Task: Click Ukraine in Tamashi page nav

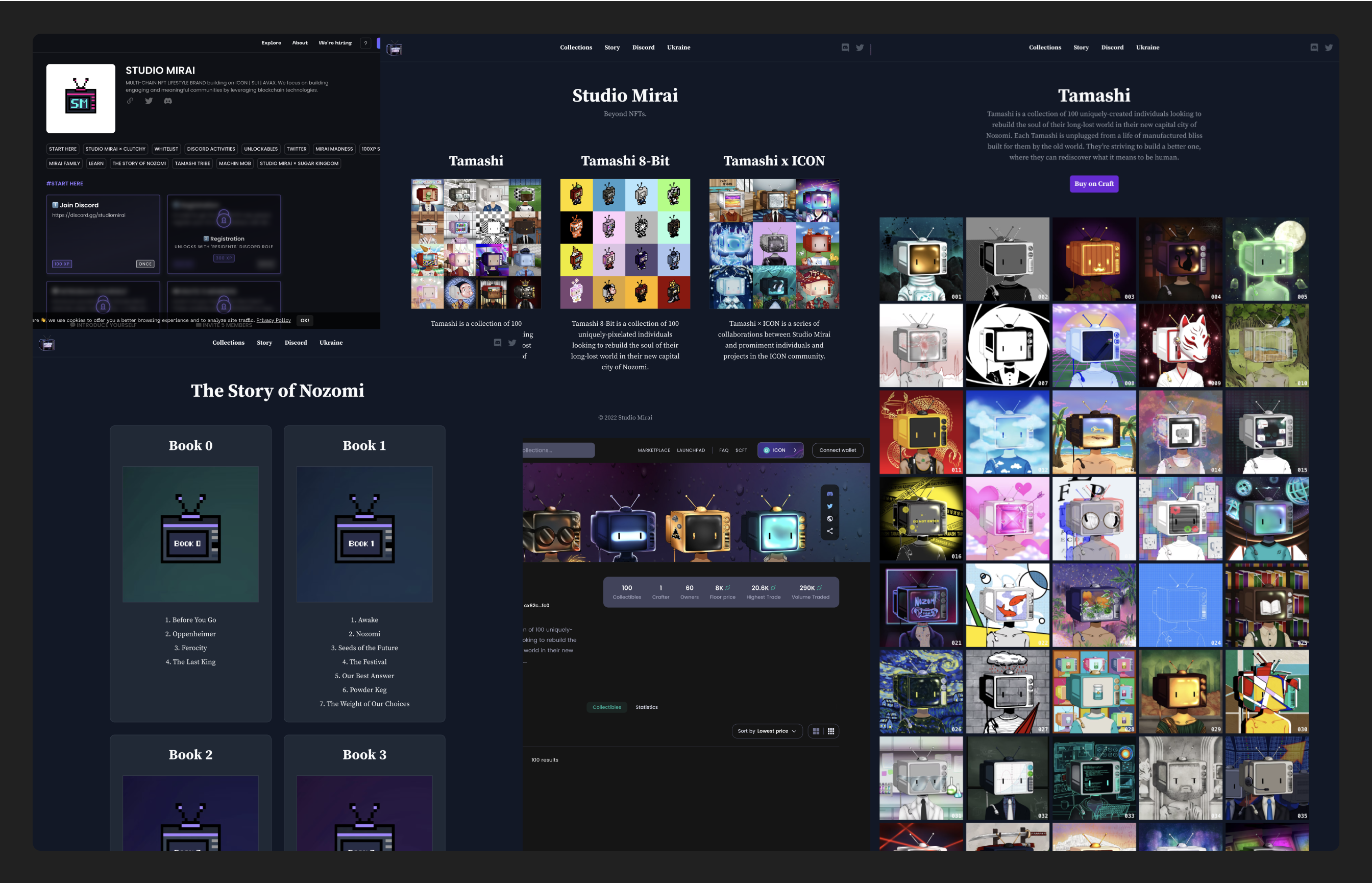Action: pyautogui.click(x=1147, y=47)
